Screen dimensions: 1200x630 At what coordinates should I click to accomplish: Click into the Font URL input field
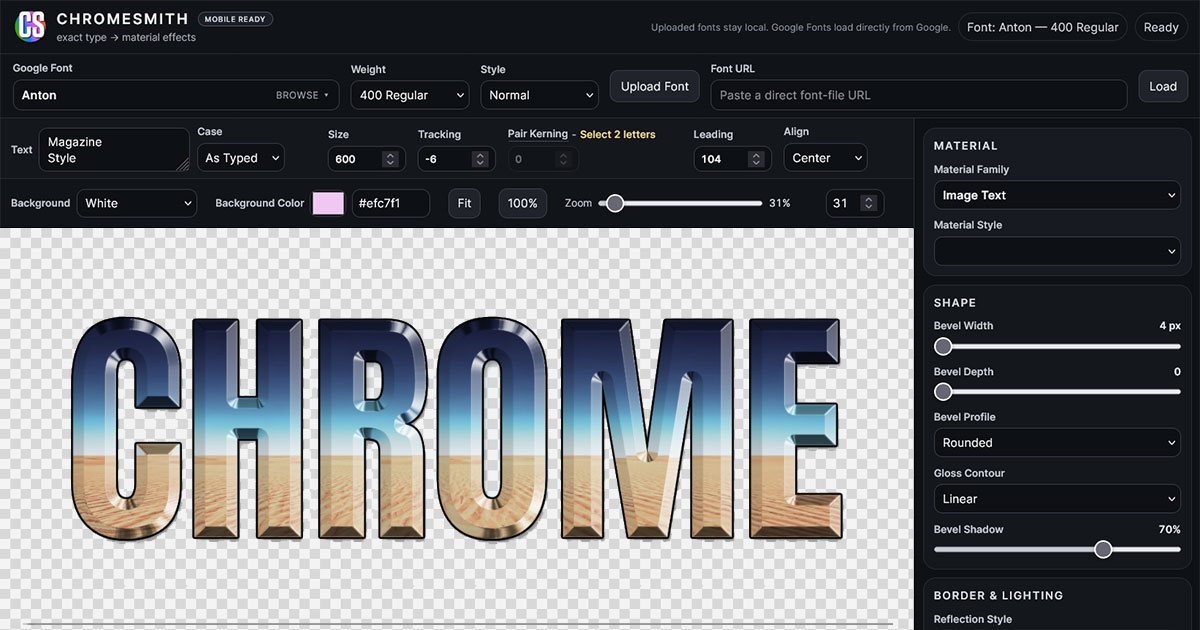pyautogui.click(x=919, y=95)
